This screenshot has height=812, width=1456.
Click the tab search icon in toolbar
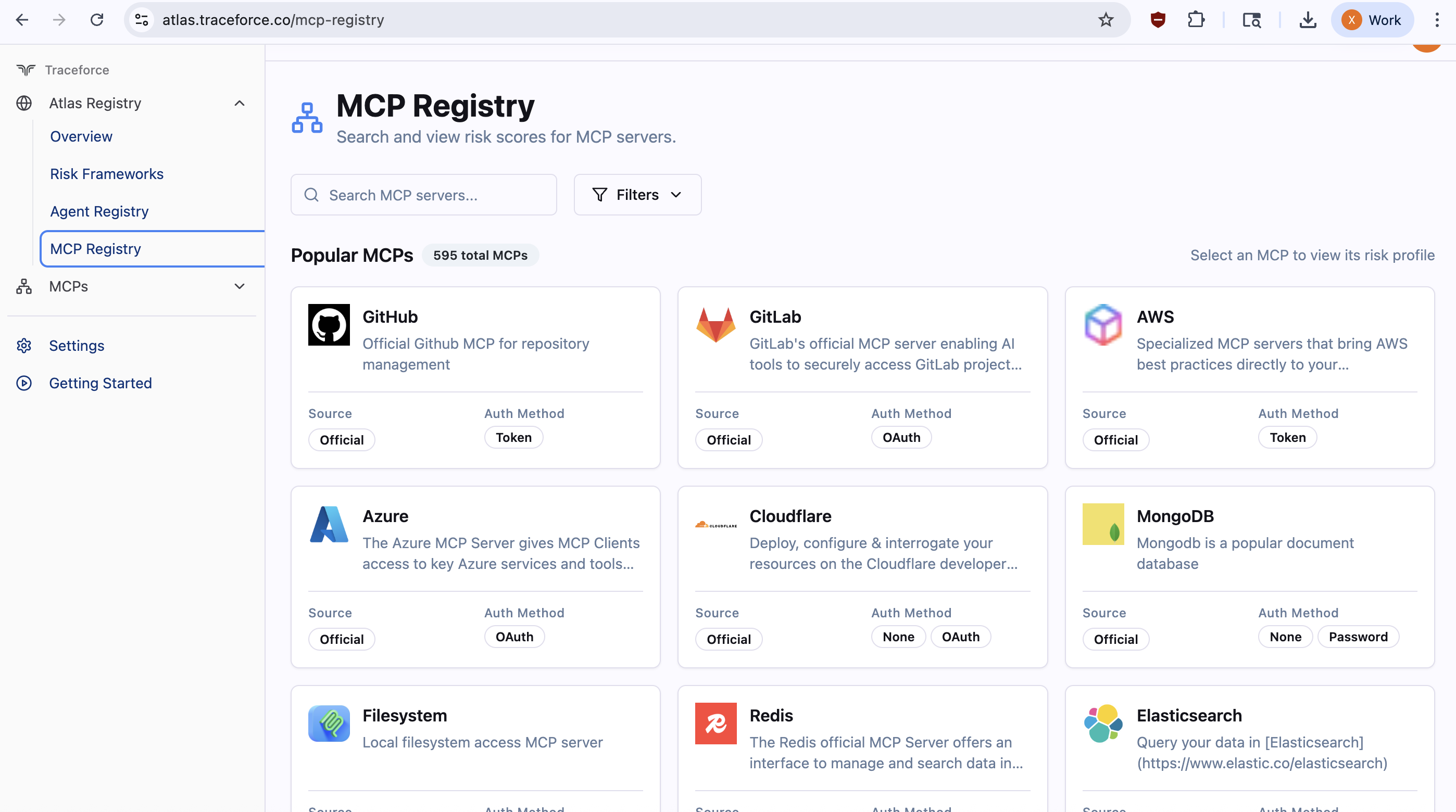click(1251, 20)
